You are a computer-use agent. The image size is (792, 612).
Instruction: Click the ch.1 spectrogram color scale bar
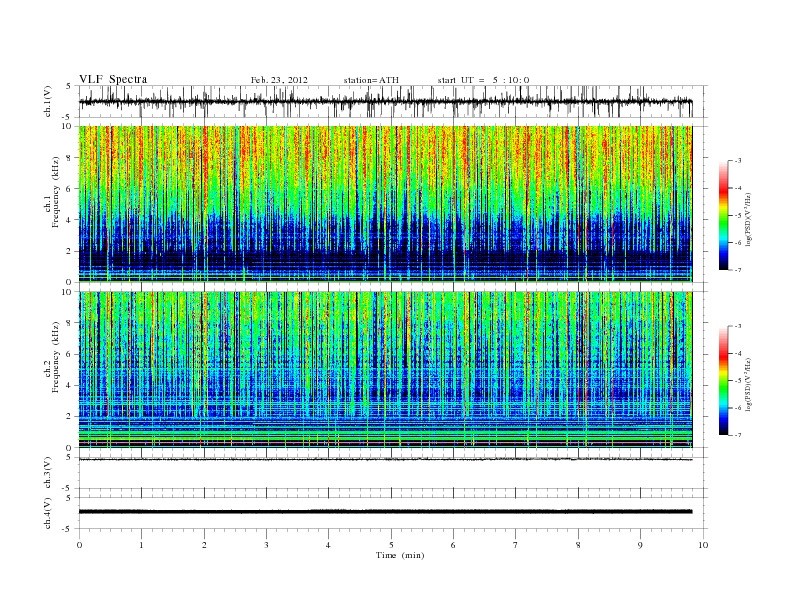[x=723, y=216]
